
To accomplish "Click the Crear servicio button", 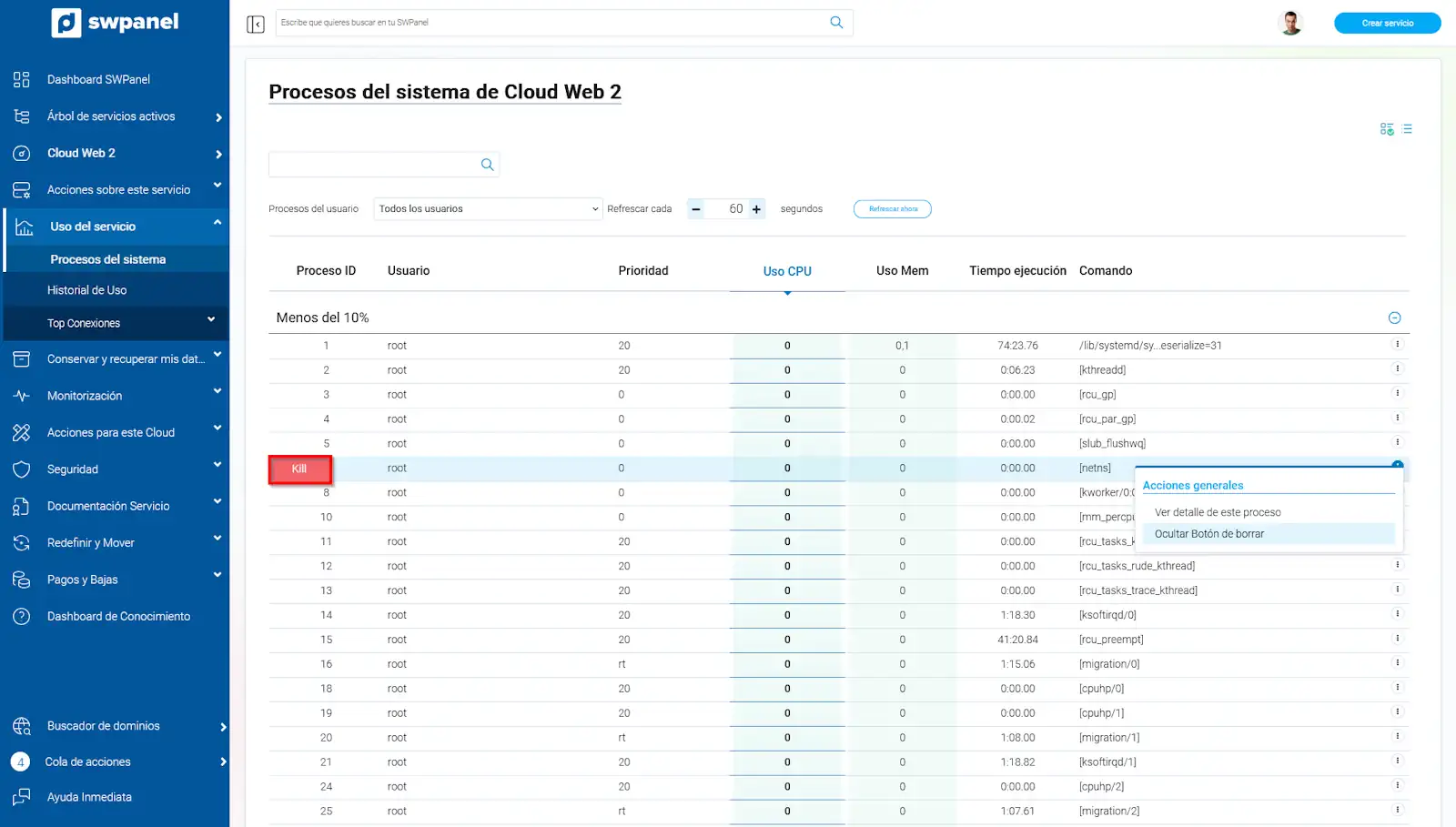I will coord(1387,23).
